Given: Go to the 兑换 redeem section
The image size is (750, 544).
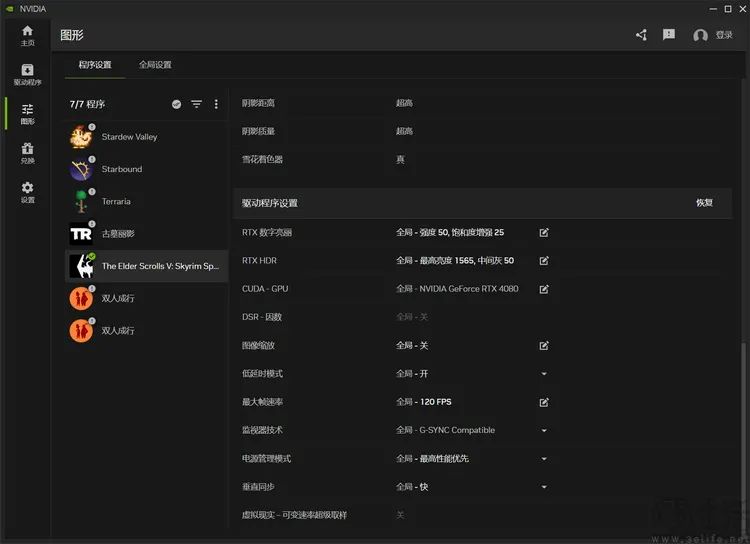Looking at the screenshot, I should point(27,153).
